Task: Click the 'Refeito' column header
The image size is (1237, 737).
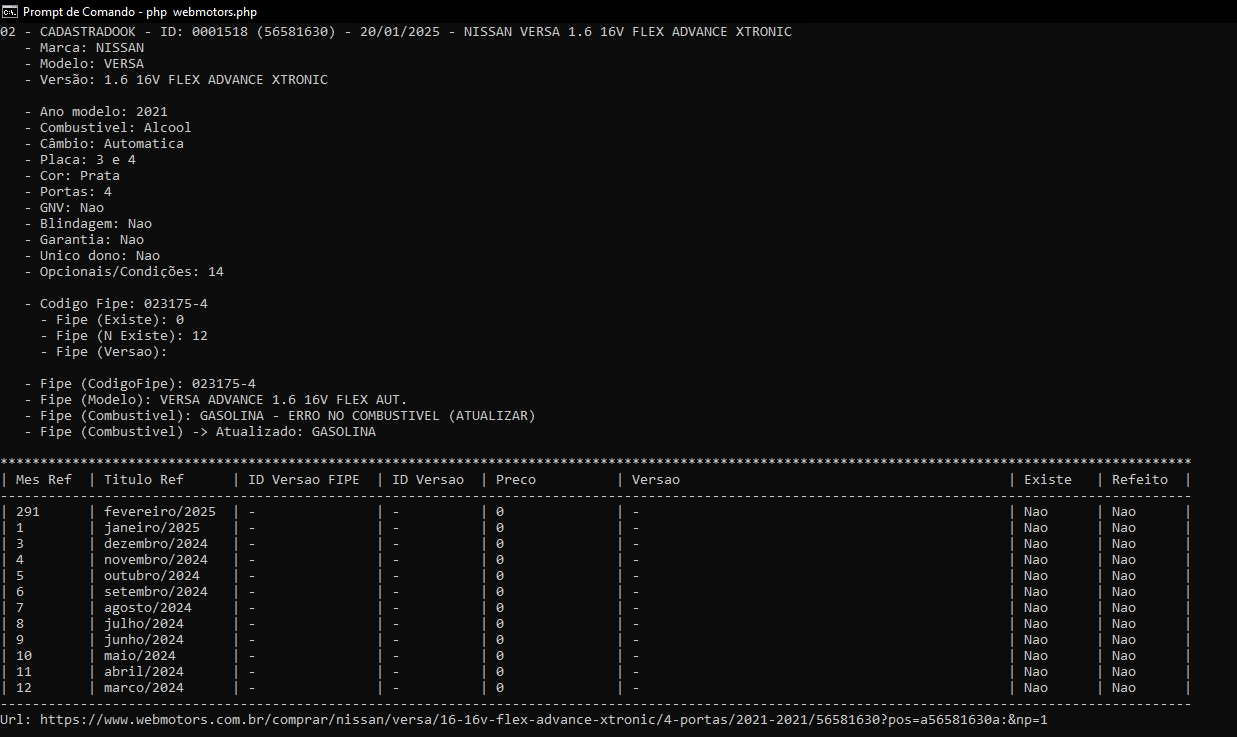Action: coord(1140,480)
